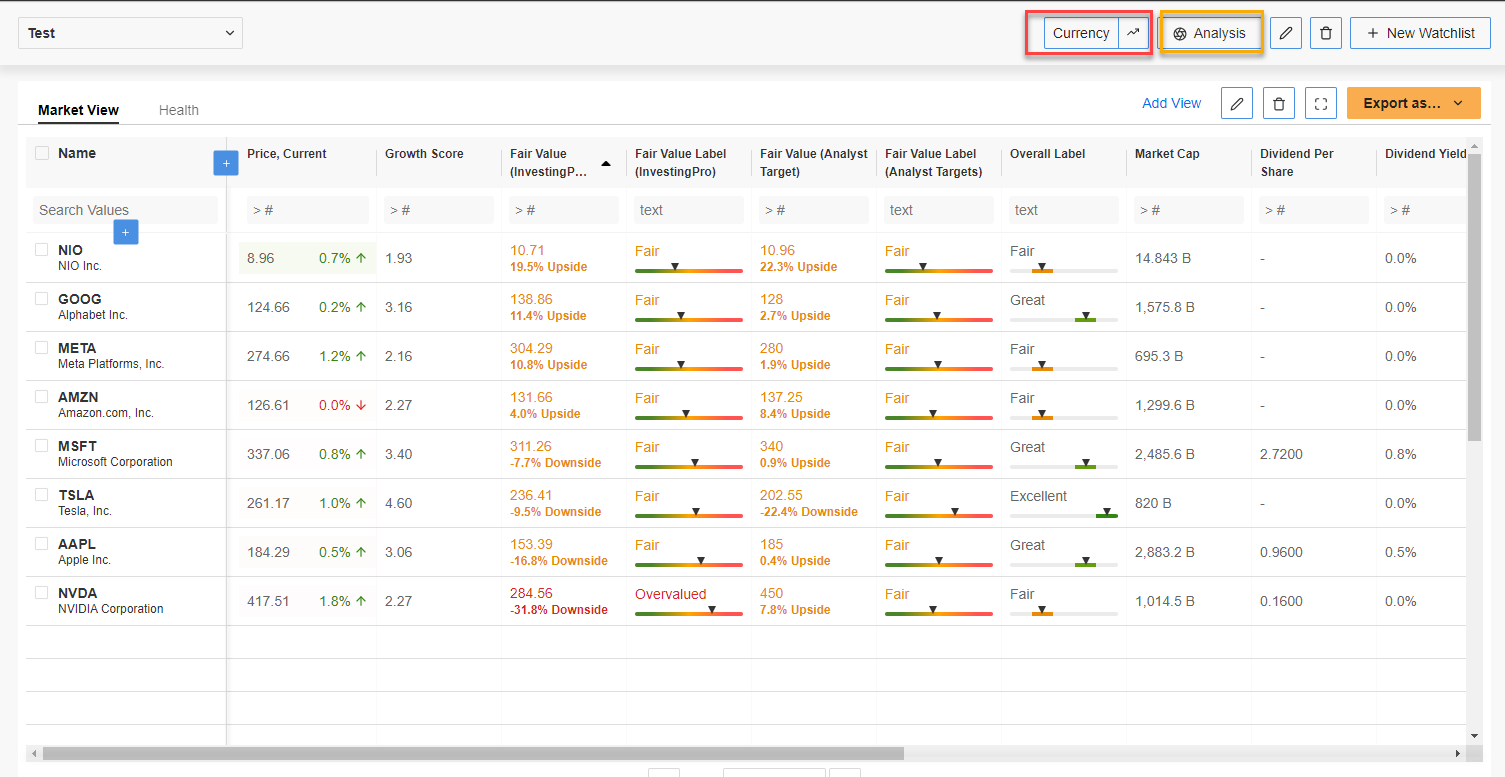The image size is (1505, 777).
Task: Click the Price, Current filter field
Action: pos(307,210)
